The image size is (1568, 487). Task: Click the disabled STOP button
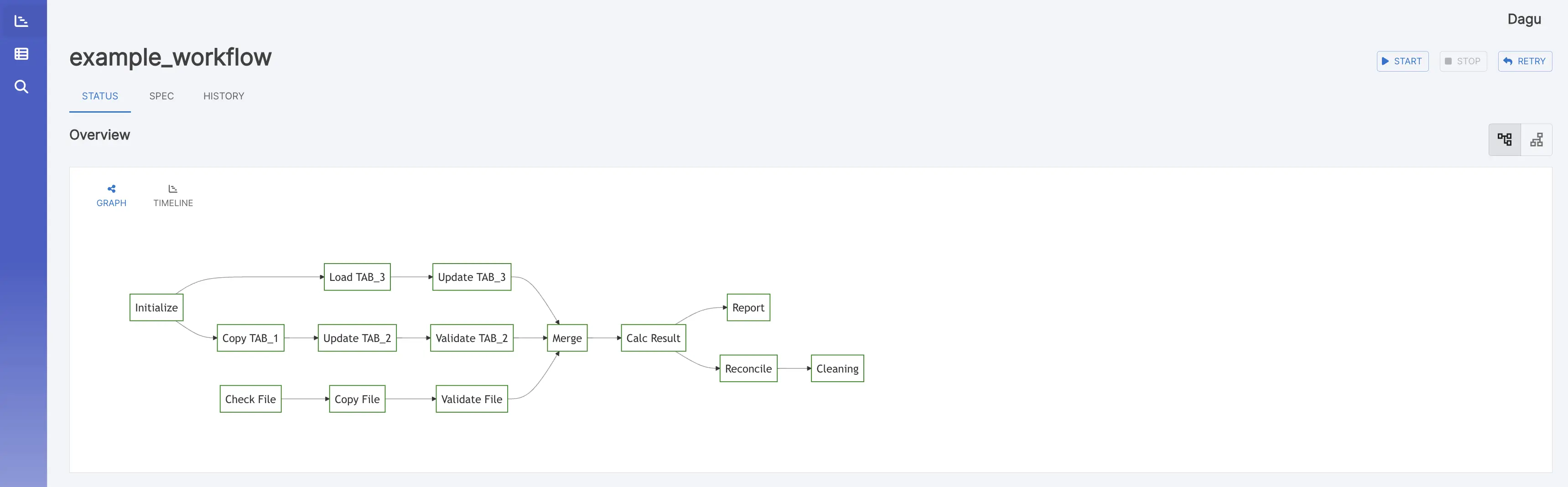(x=1463, y=61)
